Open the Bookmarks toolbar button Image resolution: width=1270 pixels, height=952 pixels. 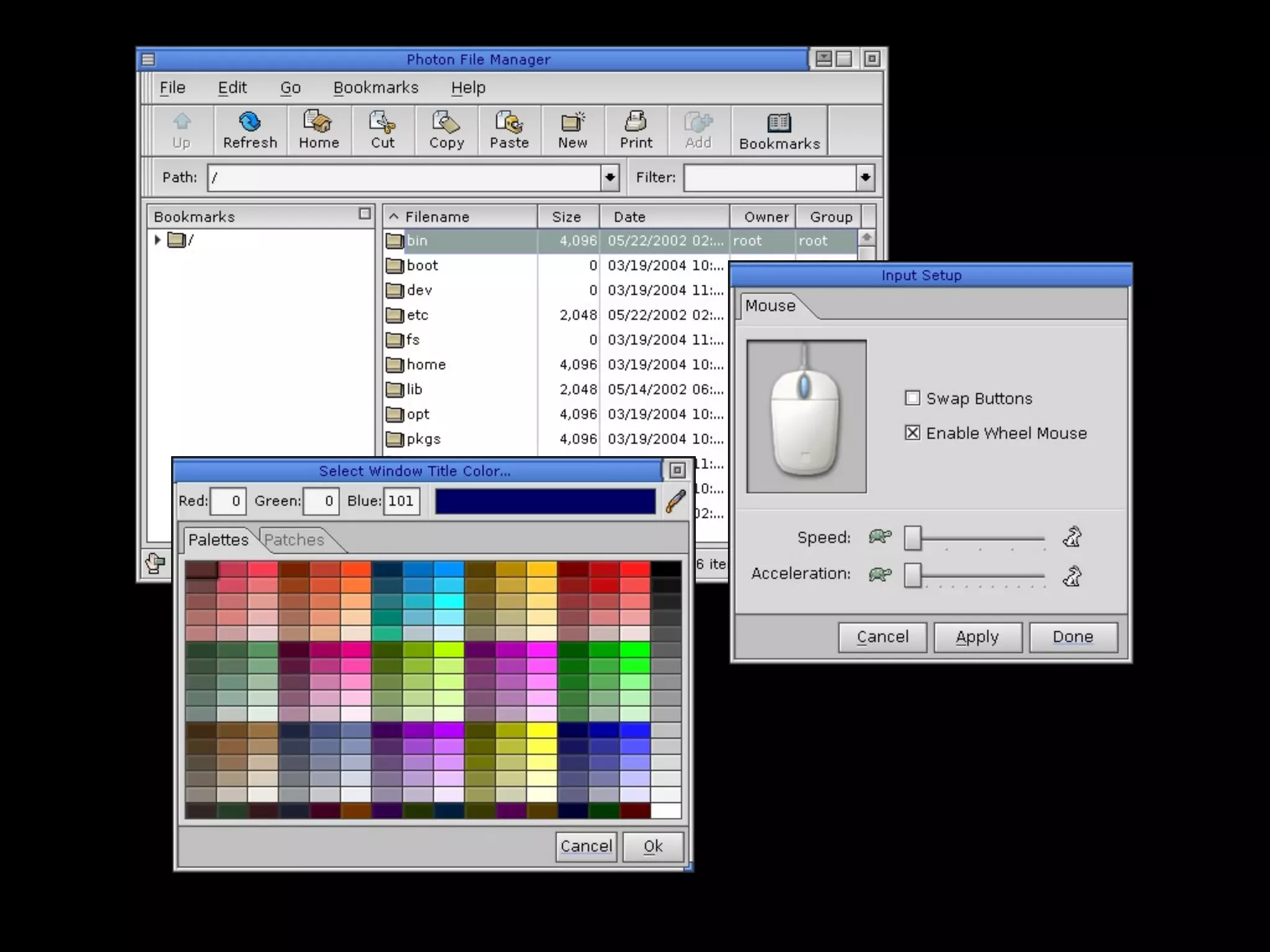click(779, 131)
